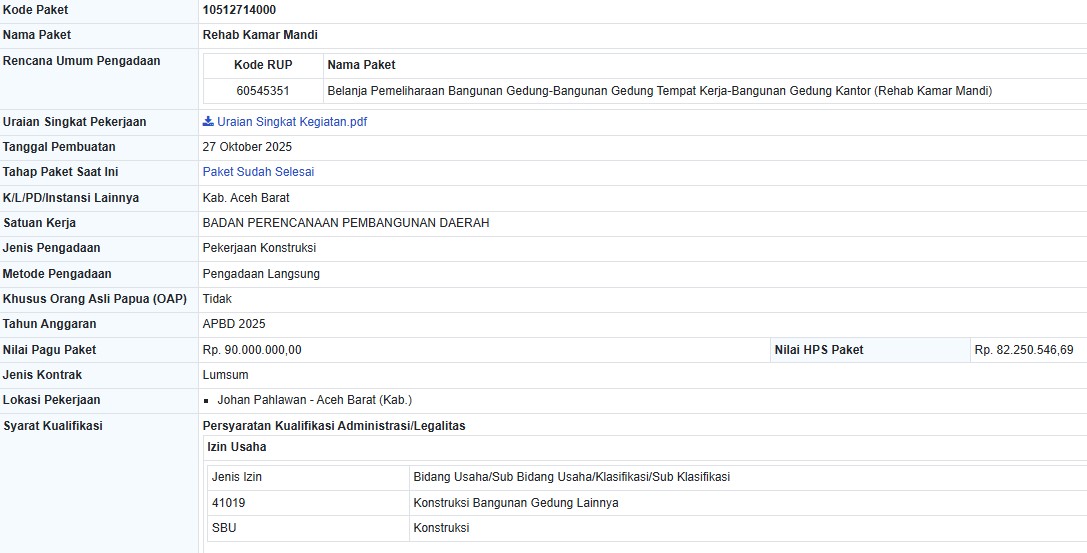Screen dimensions: 1087x553
Task: Select BADAN PERENCANAAN PEMBANGUNAN DAERAH text
Action: (x=345, y=223)
